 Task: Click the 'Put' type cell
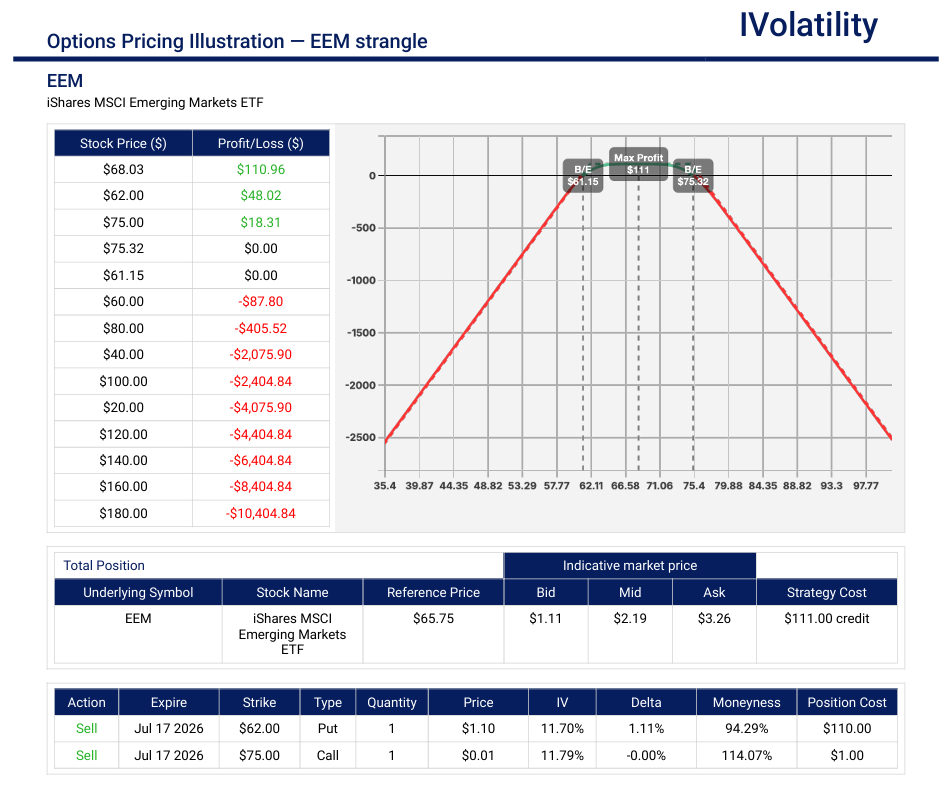(x=328, y=729)
